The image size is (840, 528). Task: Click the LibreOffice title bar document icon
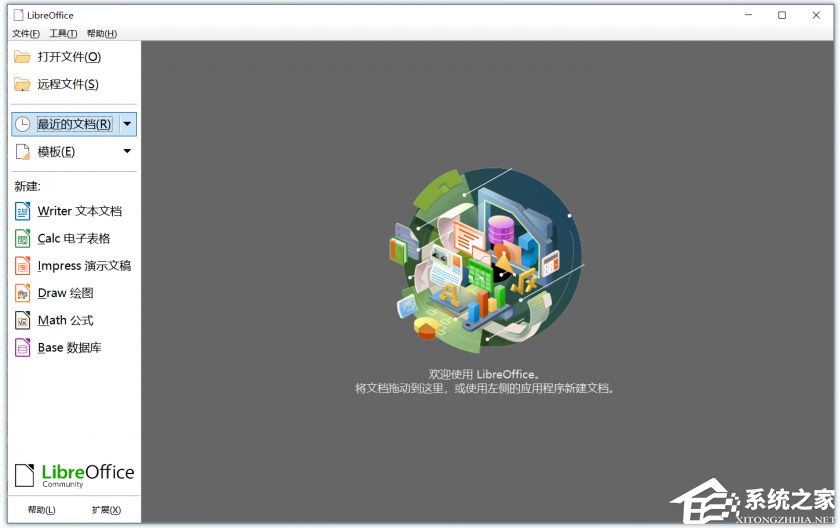(x=19, y=15)
